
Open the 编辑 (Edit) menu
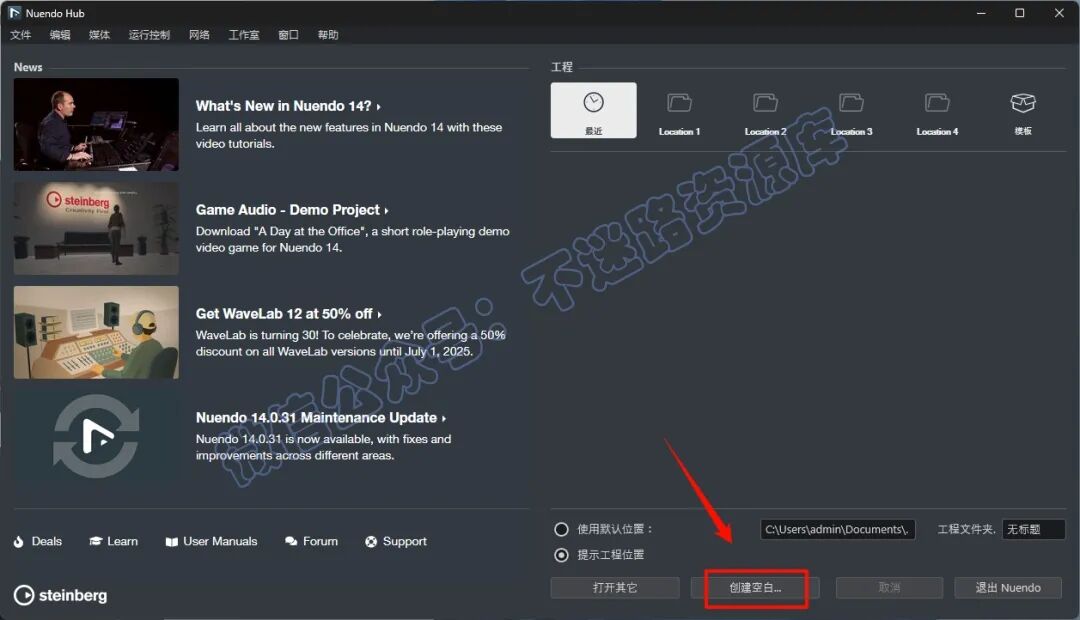click(x=60, y=35)
